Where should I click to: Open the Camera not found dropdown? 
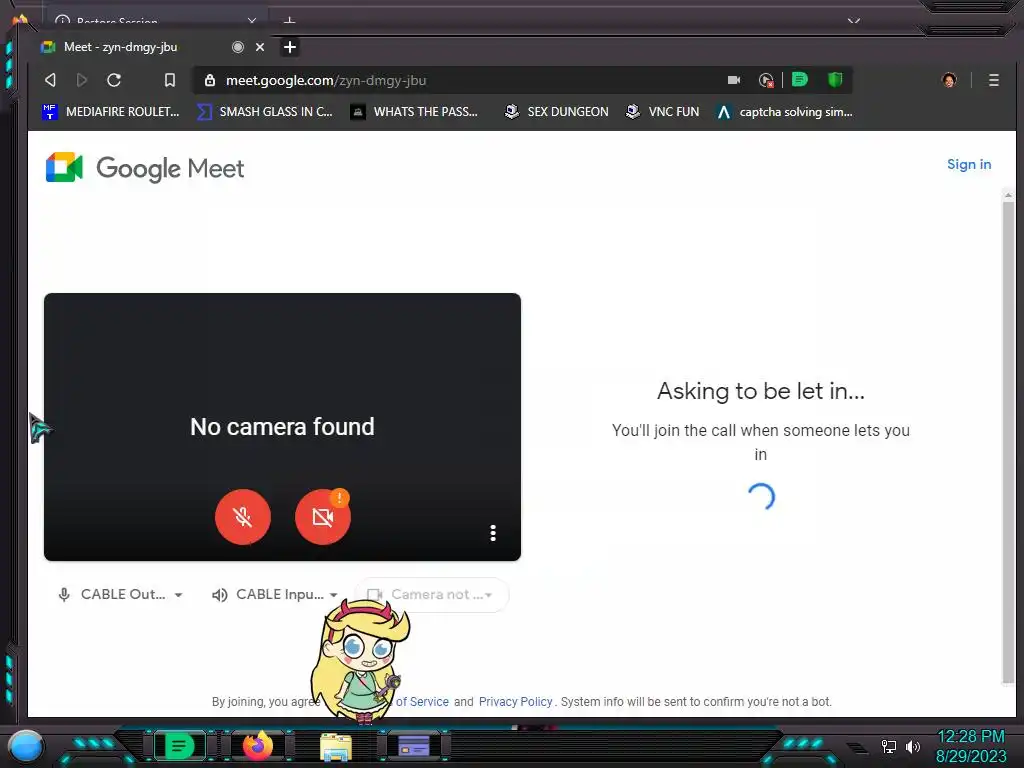coord(432,594)
